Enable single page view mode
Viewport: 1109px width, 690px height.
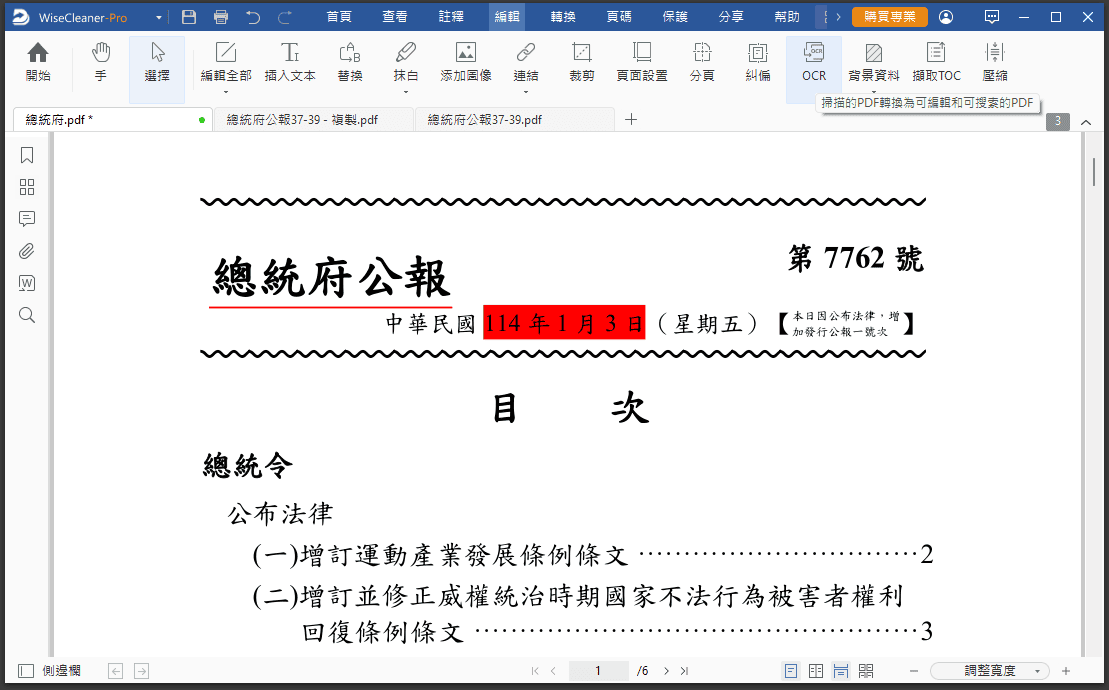click(x=791, y=671)
